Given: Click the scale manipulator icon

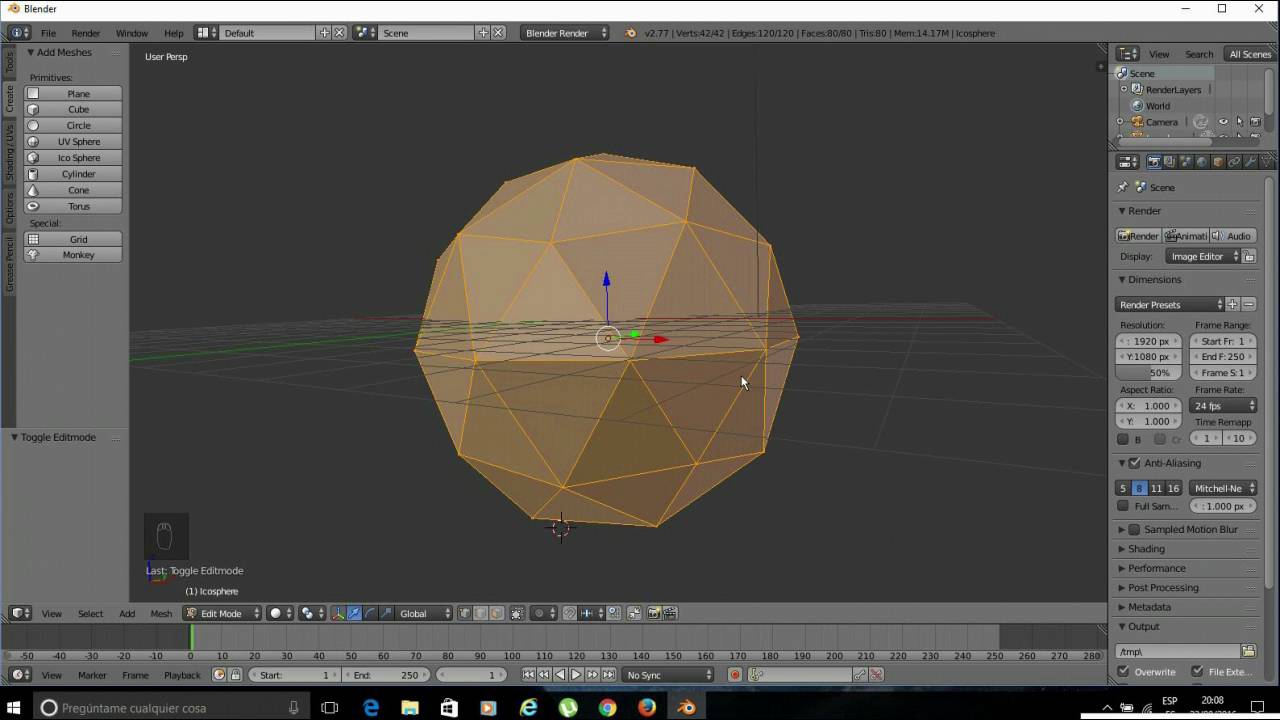Looking at the screenshot, I should (386, 613).
